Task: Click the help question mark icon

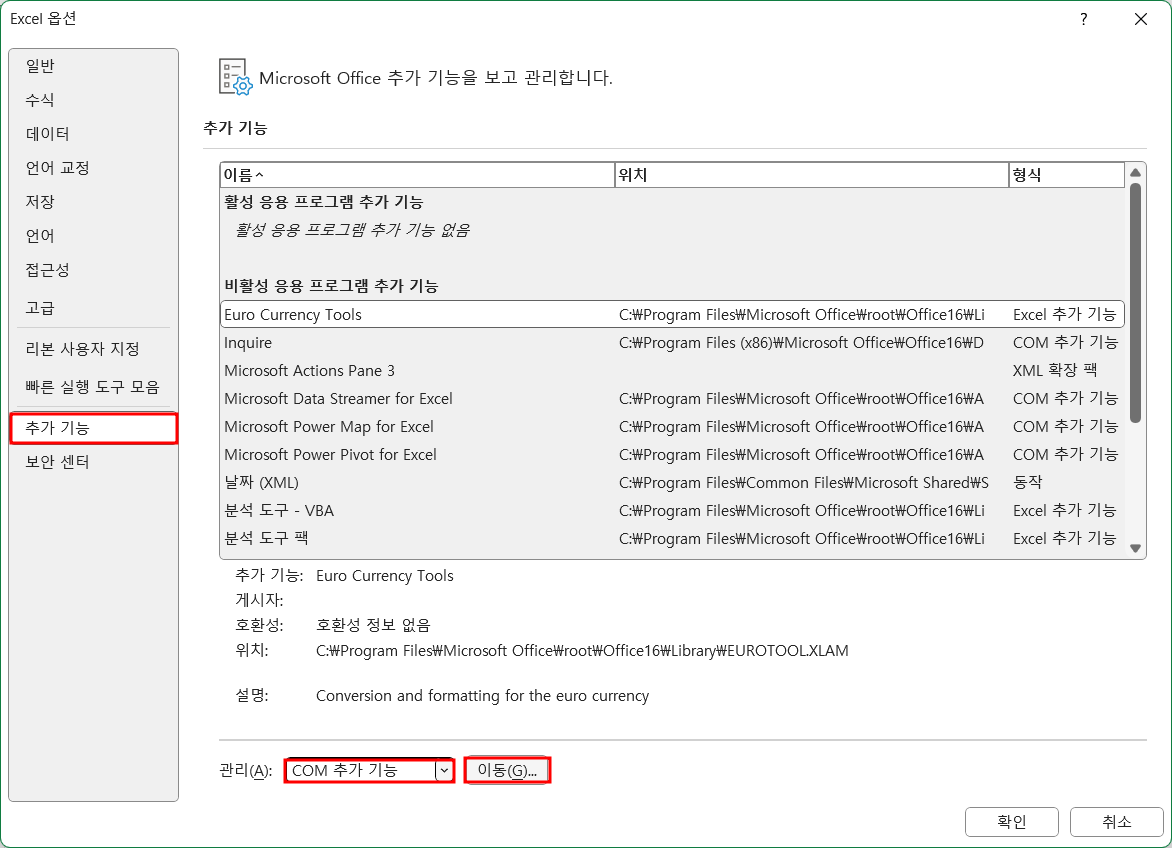Action: 1083,19
